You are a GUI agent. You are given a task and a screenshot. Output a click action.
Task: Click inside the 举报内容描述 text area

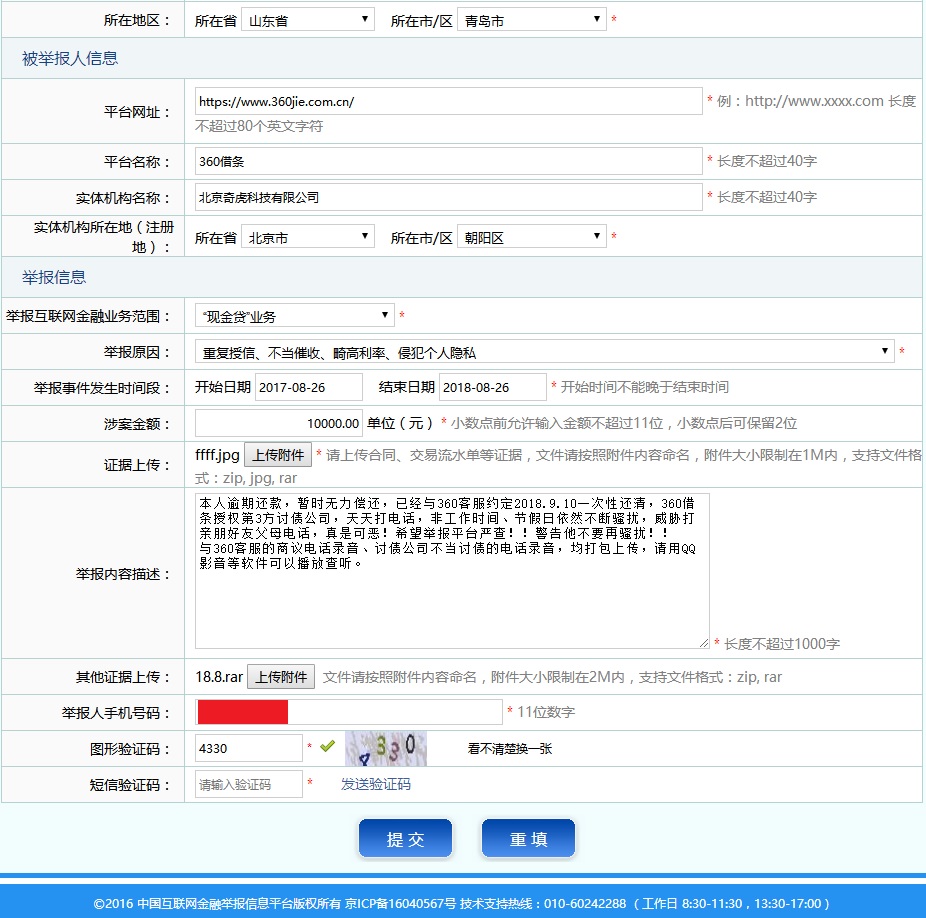click(x=452, y=571)
